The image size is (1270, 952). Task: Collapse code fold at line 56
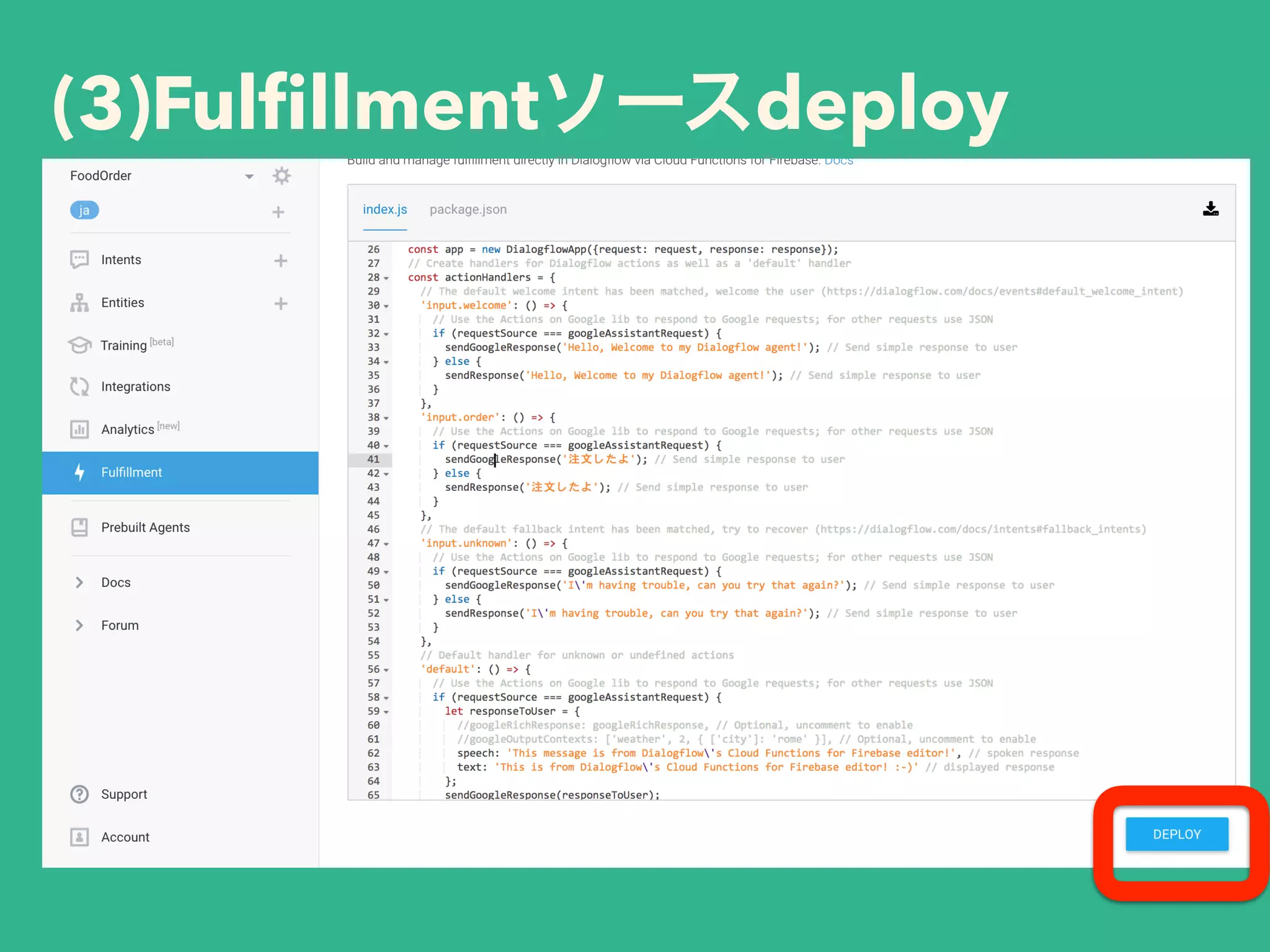(x=386, y=670)
